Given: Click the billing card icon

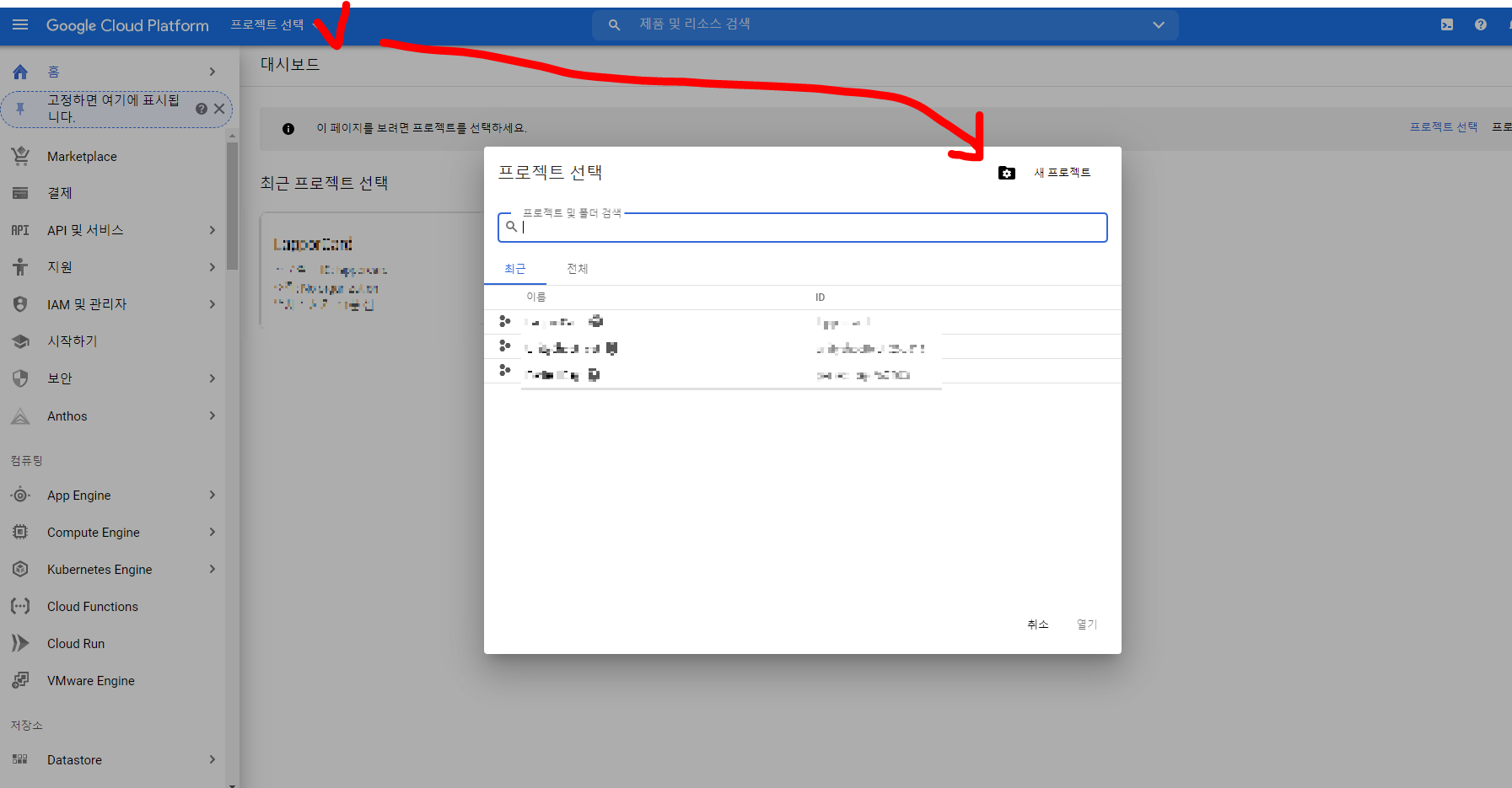Looking at the screenshot, I should click(20, 193).
